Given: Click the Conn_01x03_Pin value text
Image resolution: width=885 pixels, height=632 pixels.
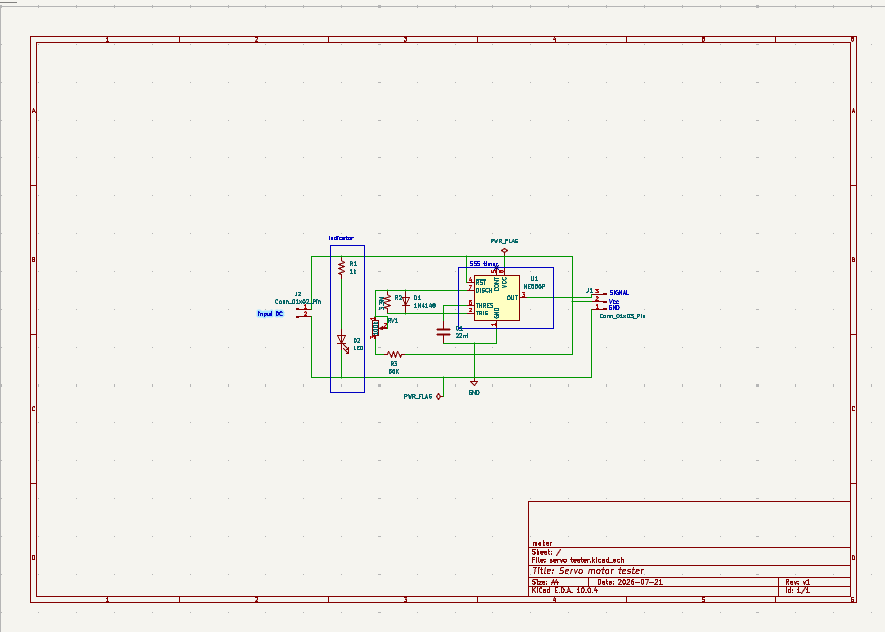Looking at the screenshot, I should pos(622,317).
